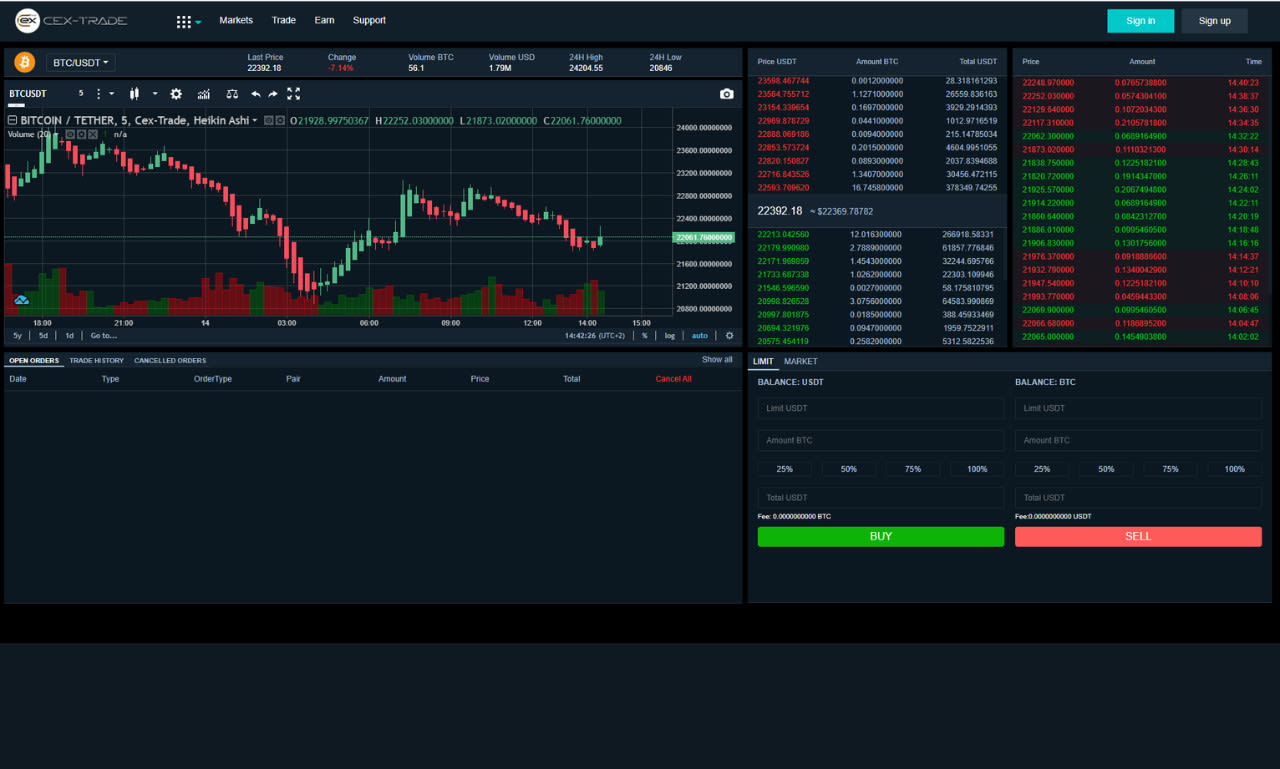Click the compare symbols scales icon
This screenshot has height=769, width=1280.
[x=232, y=94]
